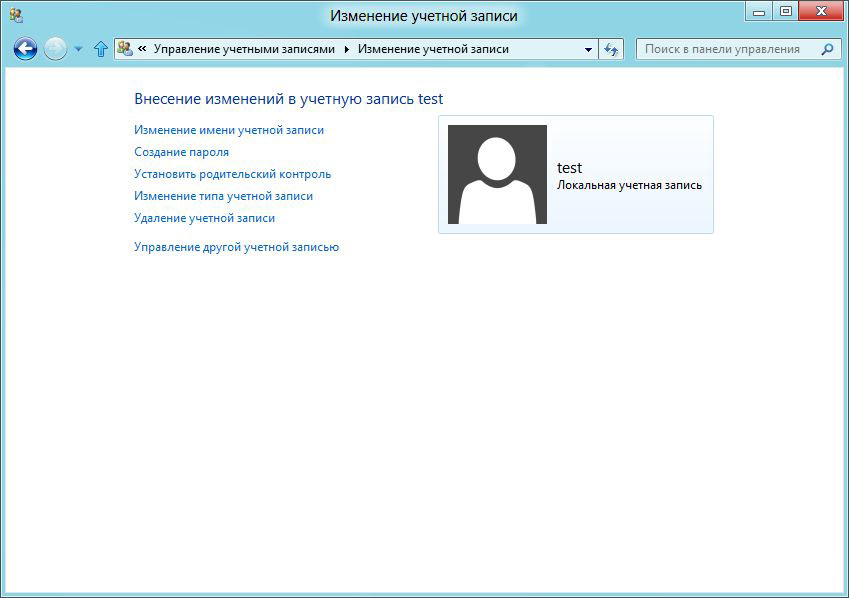Image resolution: width=849 pixels, height=598 pixels.
Task: Click the search magnifier icon
Action: click(828, 48)
